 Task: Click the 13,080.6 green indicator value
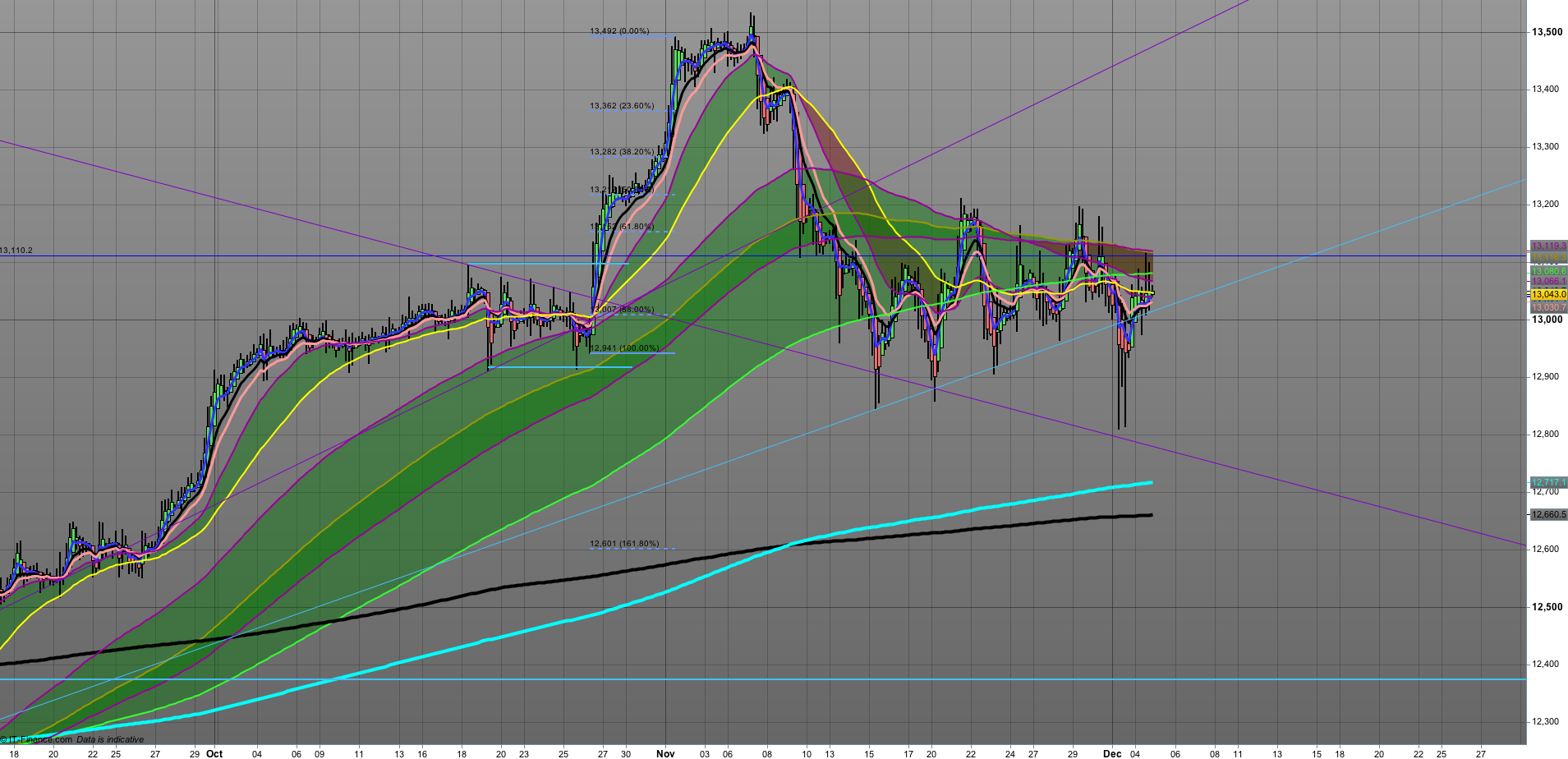(1548, 271)
